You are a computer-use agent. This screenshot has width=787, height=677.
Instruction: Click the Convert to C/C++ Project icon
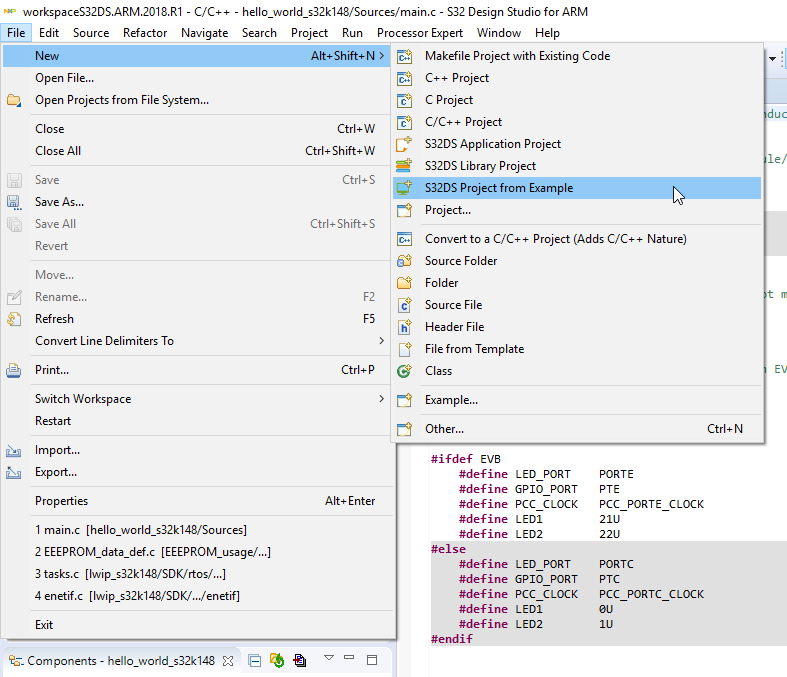[x=405, y=239]
